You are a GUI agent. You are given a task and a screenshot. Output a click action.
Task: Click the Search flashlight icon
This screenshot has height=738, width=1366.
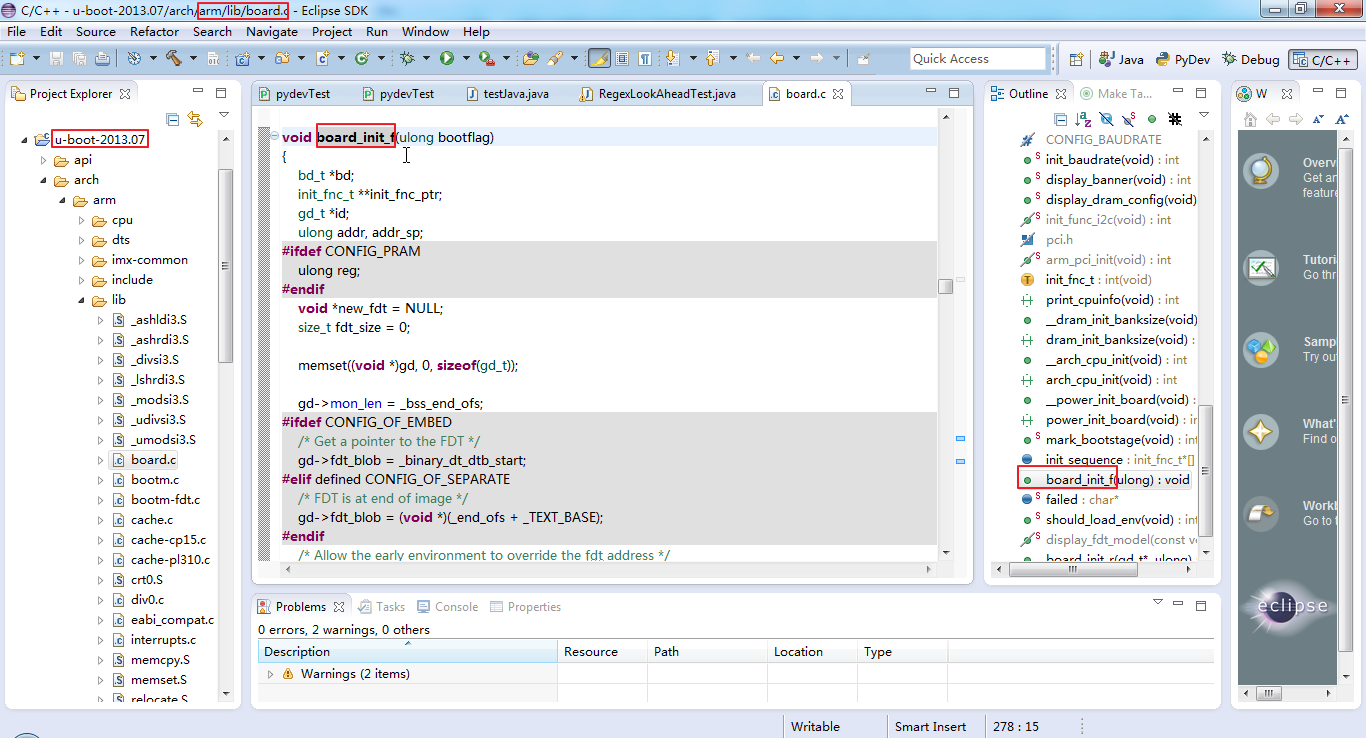tap(555, 59)
